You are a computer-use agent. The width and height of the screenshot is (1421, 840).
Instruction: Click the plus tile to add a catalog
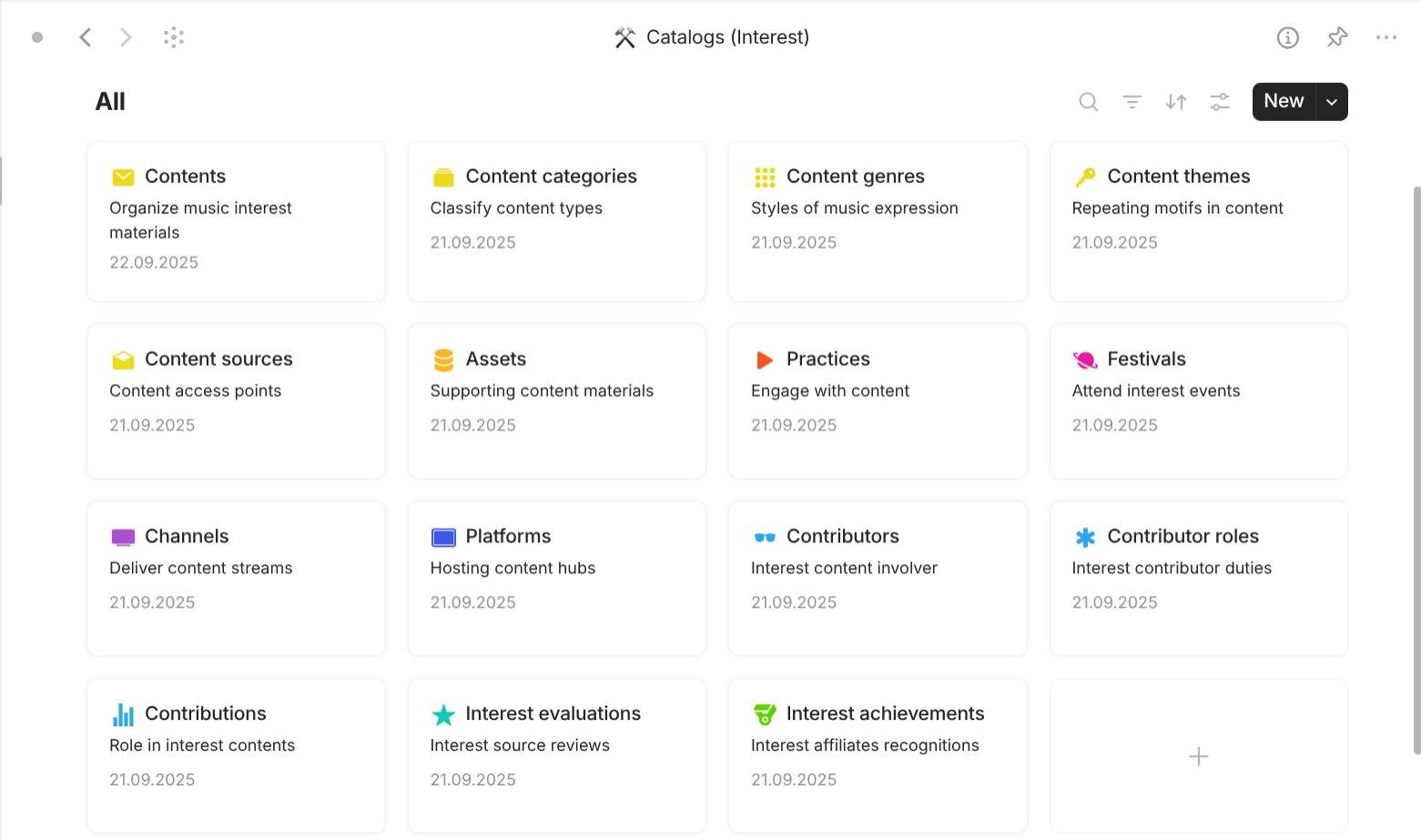(1198, 755)
